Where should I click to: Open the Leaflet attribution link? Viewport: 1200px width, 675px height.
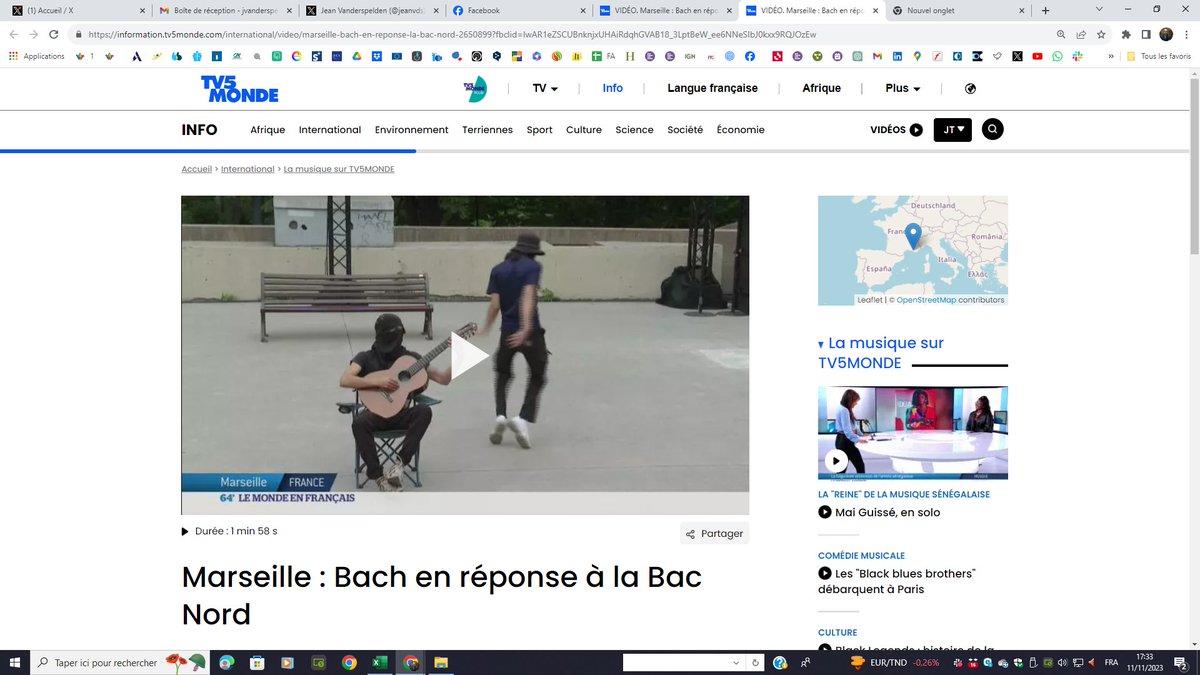click(x=870, y=300)
